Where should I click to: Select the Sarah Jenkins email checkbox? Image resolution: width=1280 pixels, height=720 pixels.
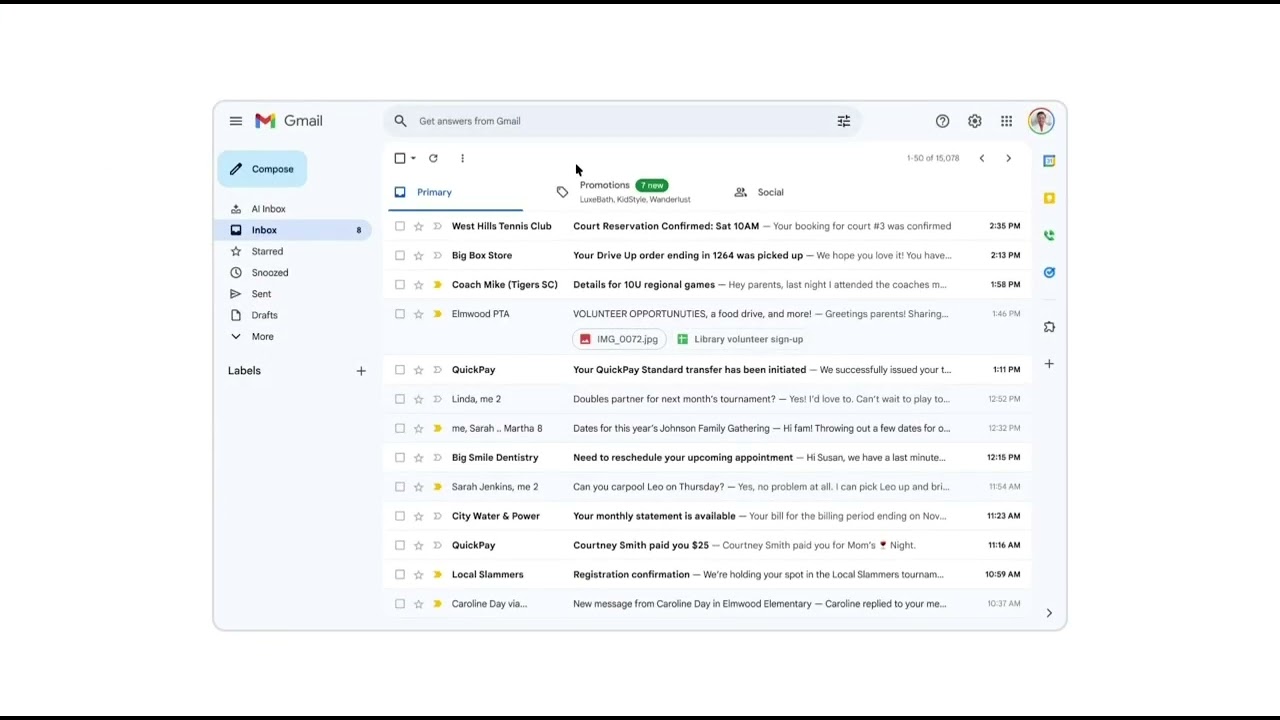click(400, 487)
